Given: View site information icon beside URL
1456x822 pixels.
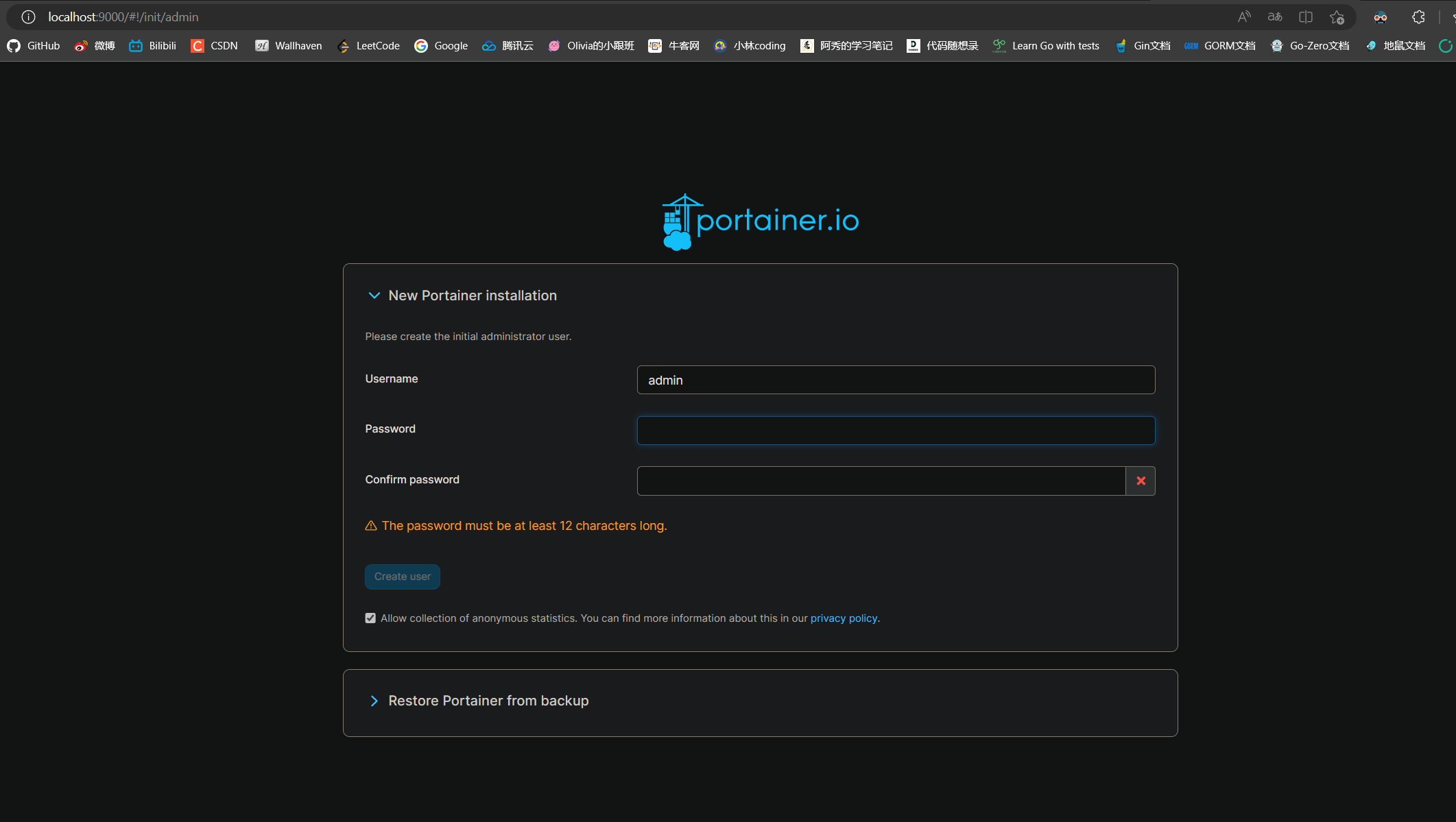Looking at the screenshot, I should click(28, 17).
